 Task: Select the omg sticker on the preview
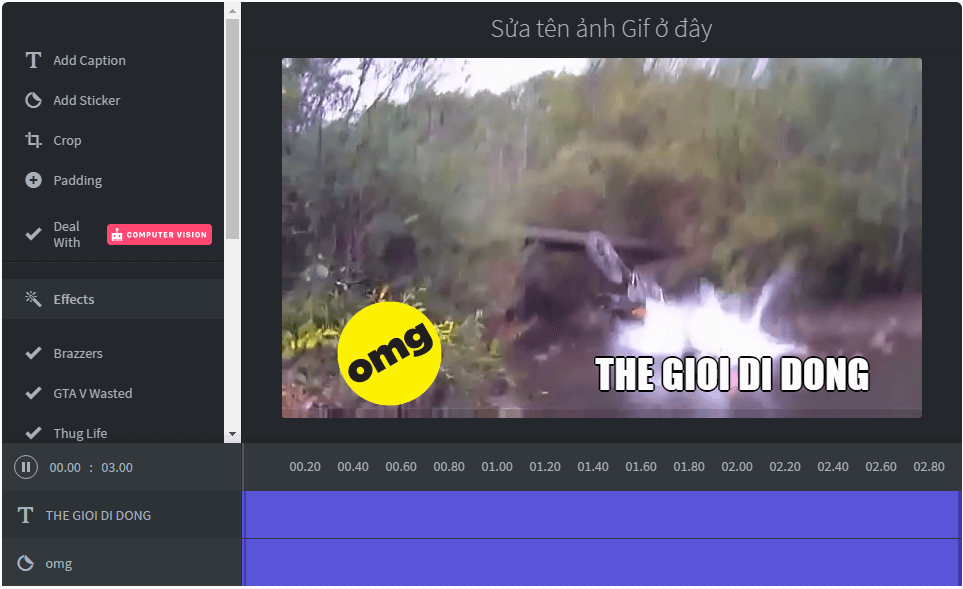coord(389,353)
